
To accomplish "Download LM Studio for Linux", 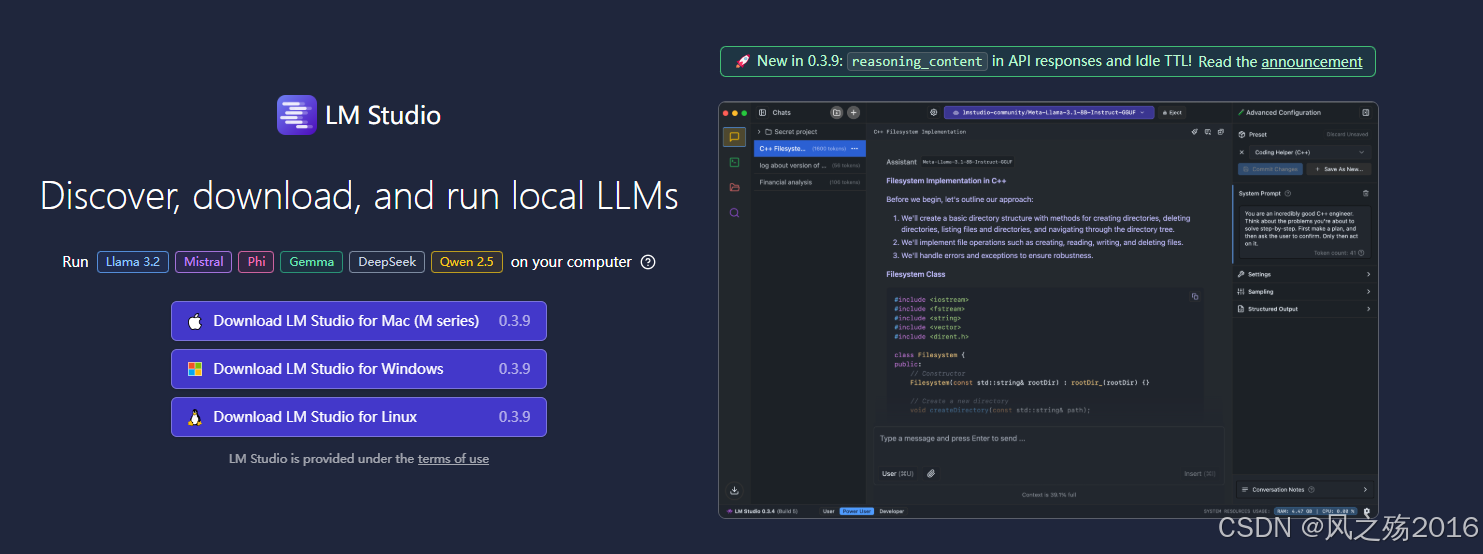I will coord(359,417).
